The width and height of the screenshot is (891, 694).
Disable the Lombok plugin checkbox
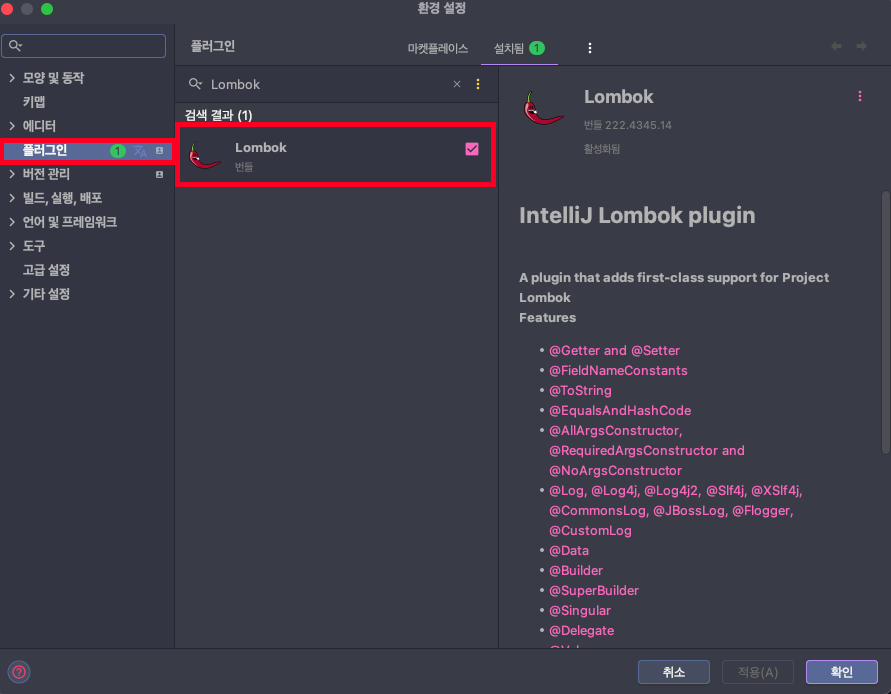click(x=472, y=149)
